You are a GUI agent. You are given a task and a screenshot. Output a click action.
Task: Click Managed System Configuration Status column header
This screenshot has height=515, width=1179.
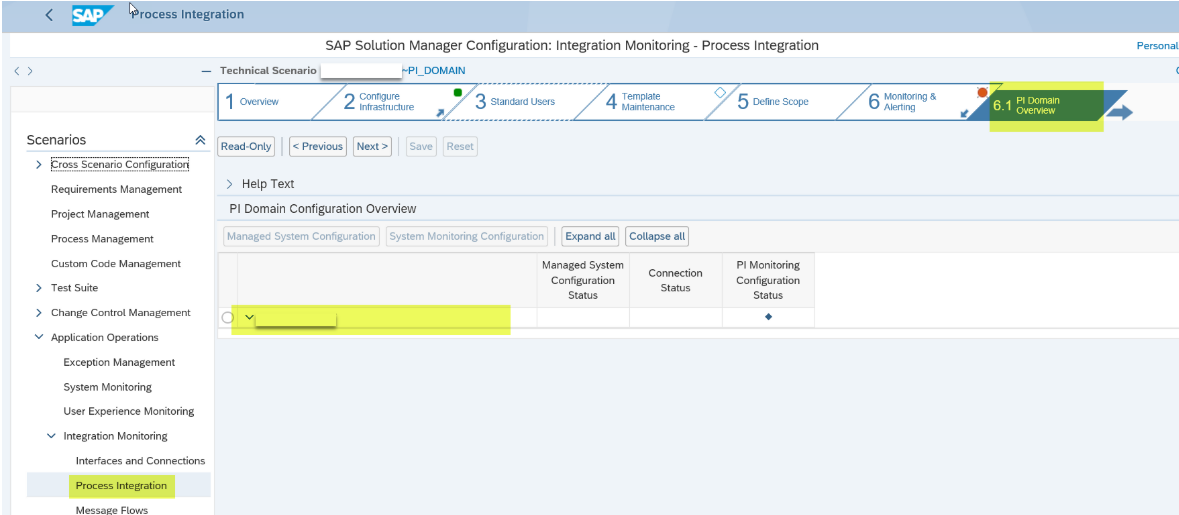(583, 280)
